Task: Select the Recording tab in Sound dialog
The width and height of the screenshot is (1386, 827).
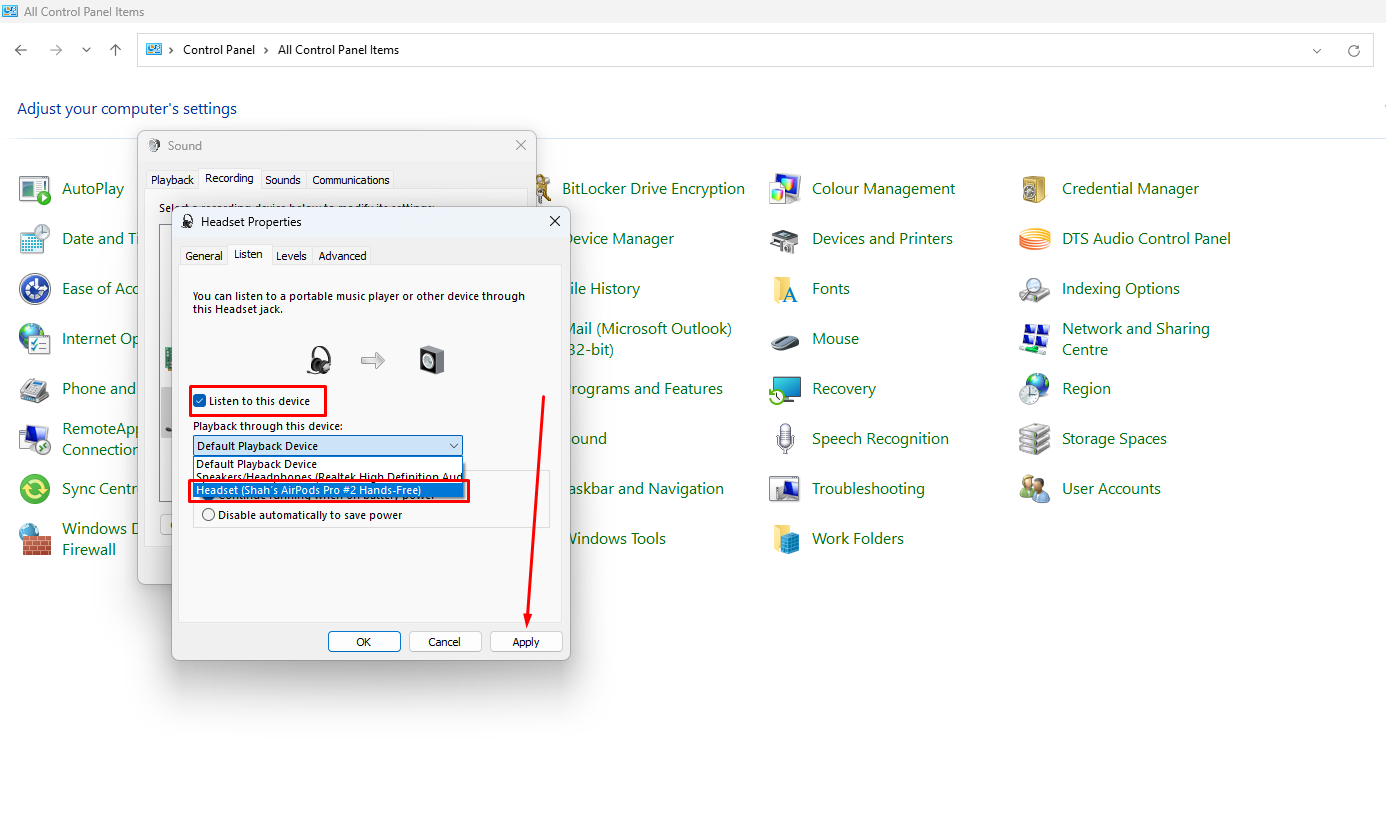Action: click(x=229, y=179)
